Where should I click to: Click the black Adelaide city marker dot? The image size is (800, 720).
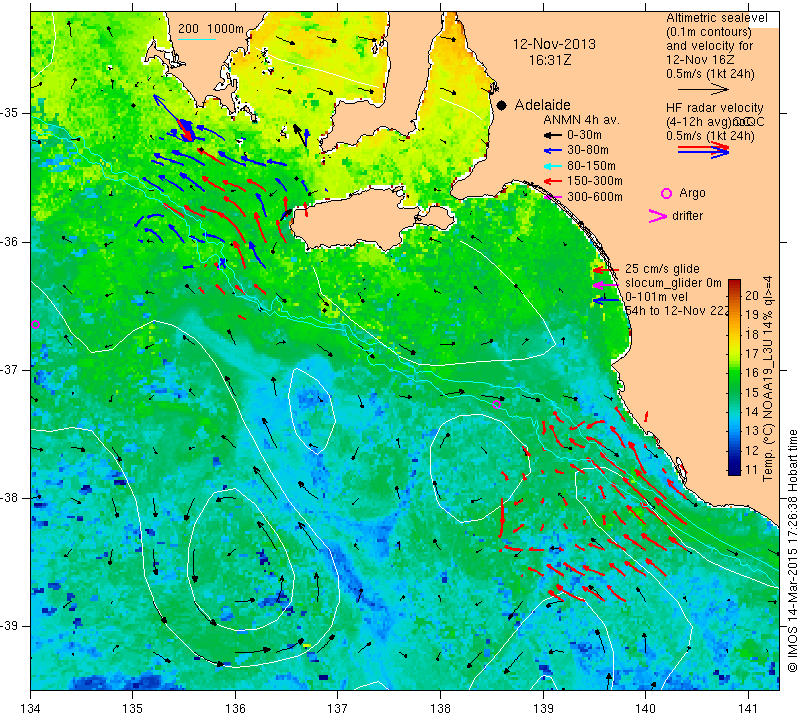502,105
